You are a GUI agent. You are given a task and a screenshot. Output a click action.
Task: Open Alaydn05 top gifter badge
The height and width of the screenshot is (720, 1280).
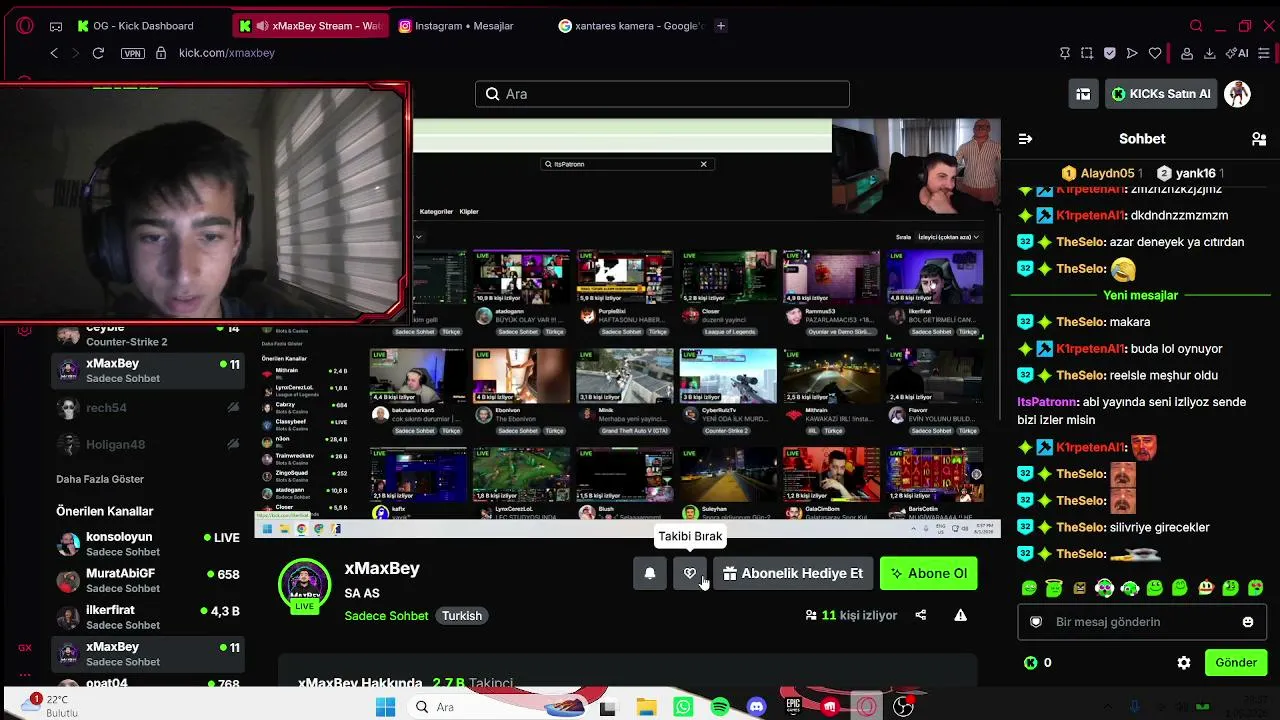1102,173
